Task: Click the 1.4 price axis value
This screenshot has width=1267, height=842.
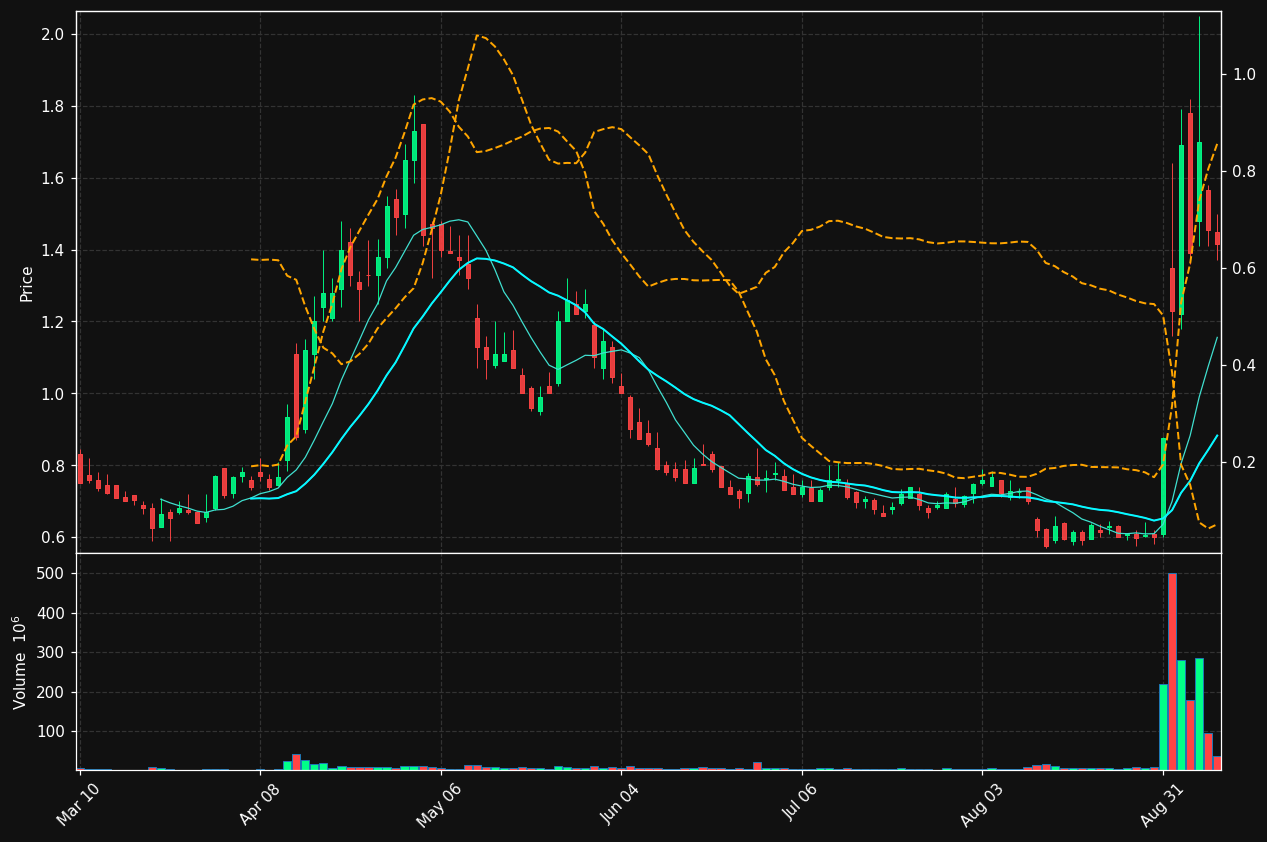Action: pyautogui.click(x=53, y=250)
